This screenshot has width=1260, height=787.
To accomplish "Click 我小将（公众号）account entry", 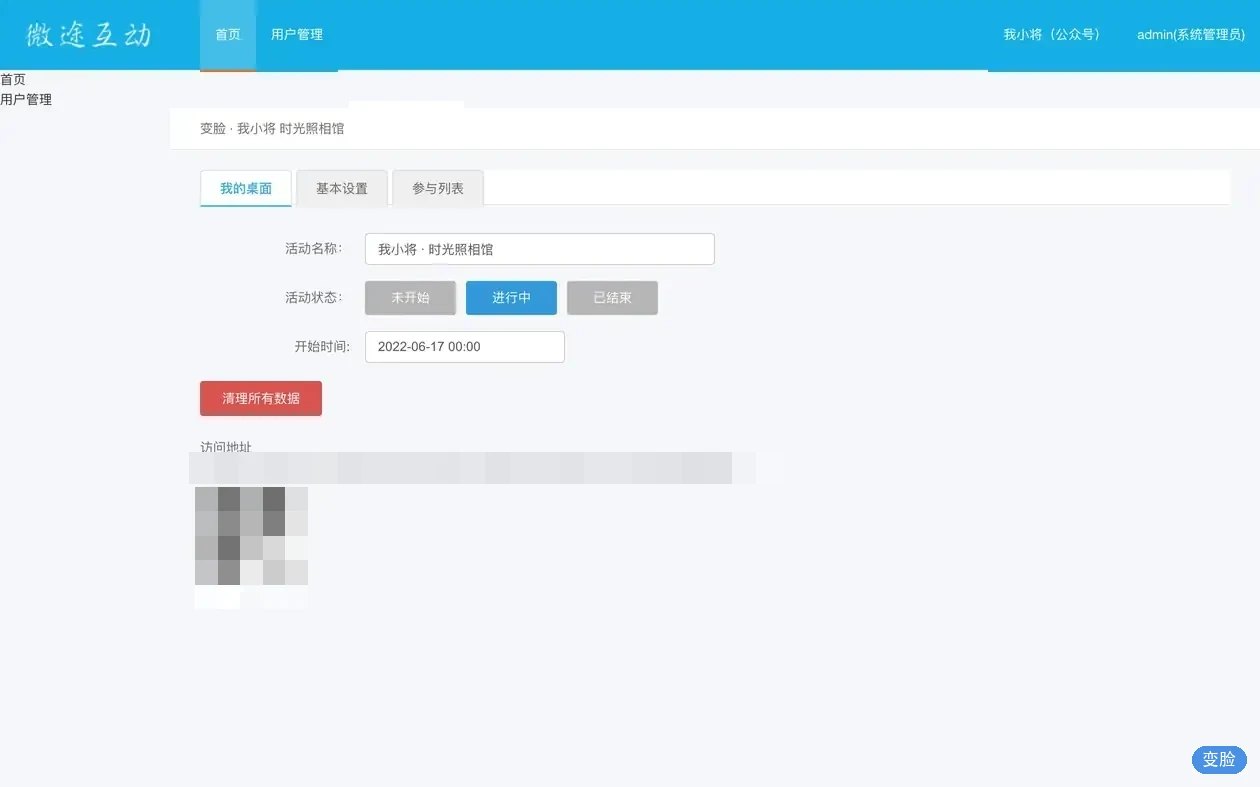I will [1054, 35].
